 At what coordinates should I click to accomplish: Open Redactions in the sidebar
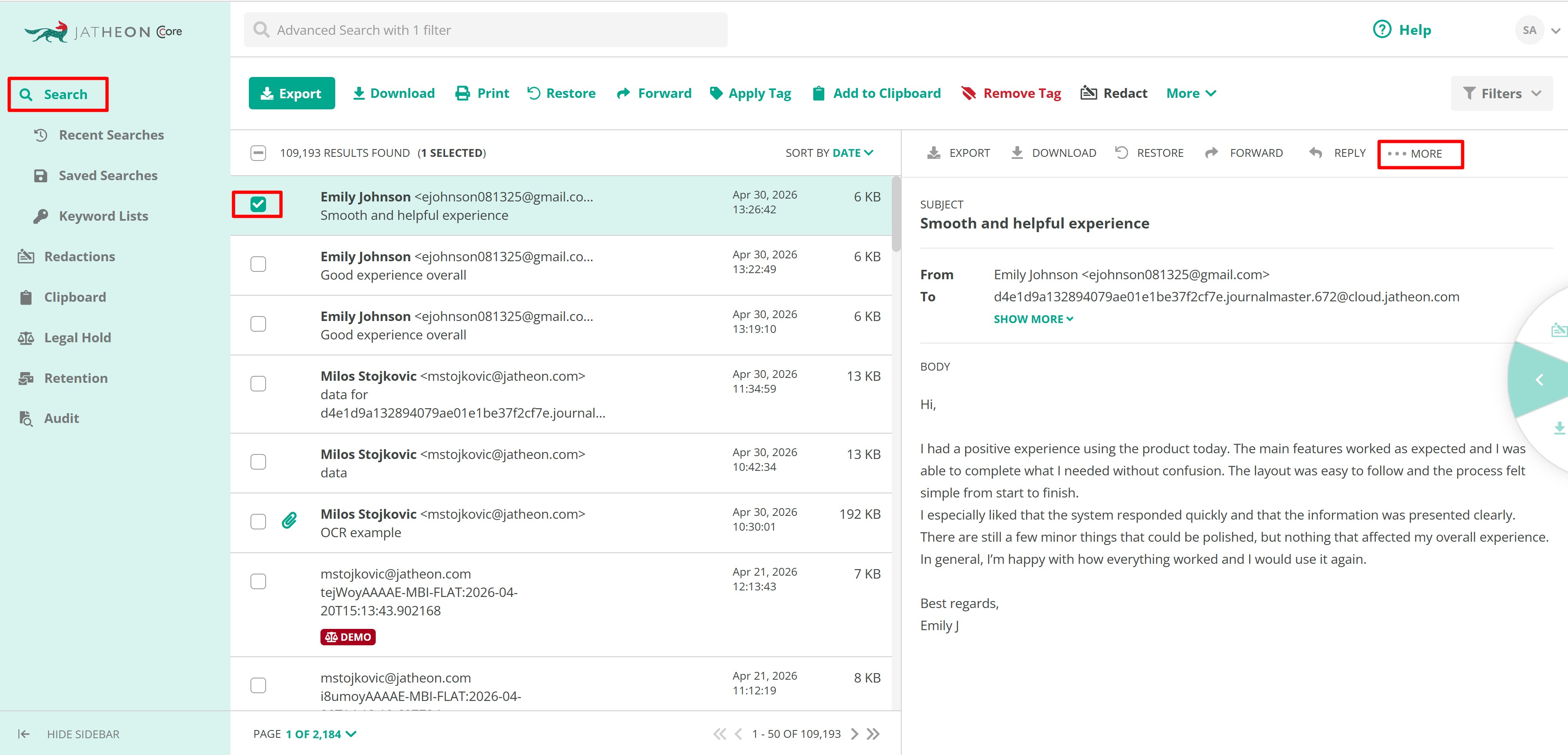click(x=66, y=256)
